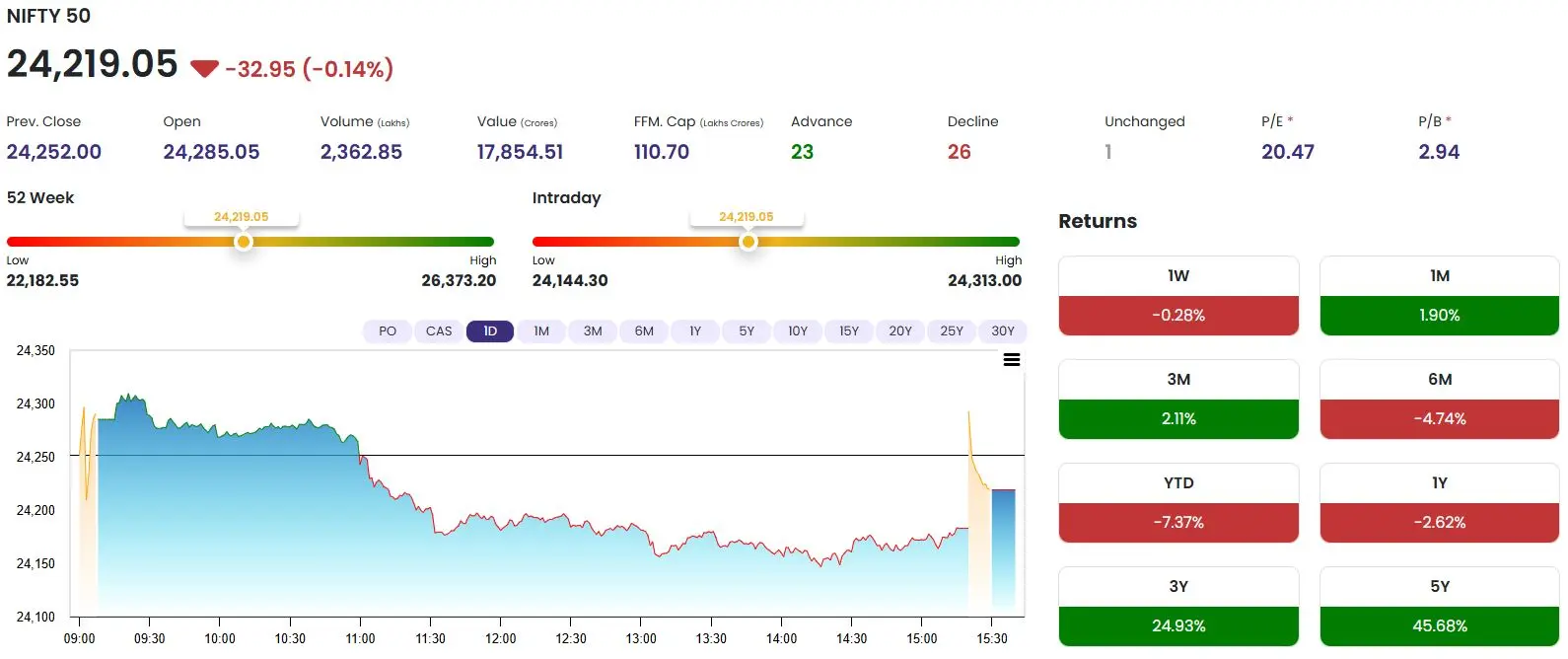Click Decline count 26
This screenshot has height=659, width=1568.
click(x=959, y=152)
